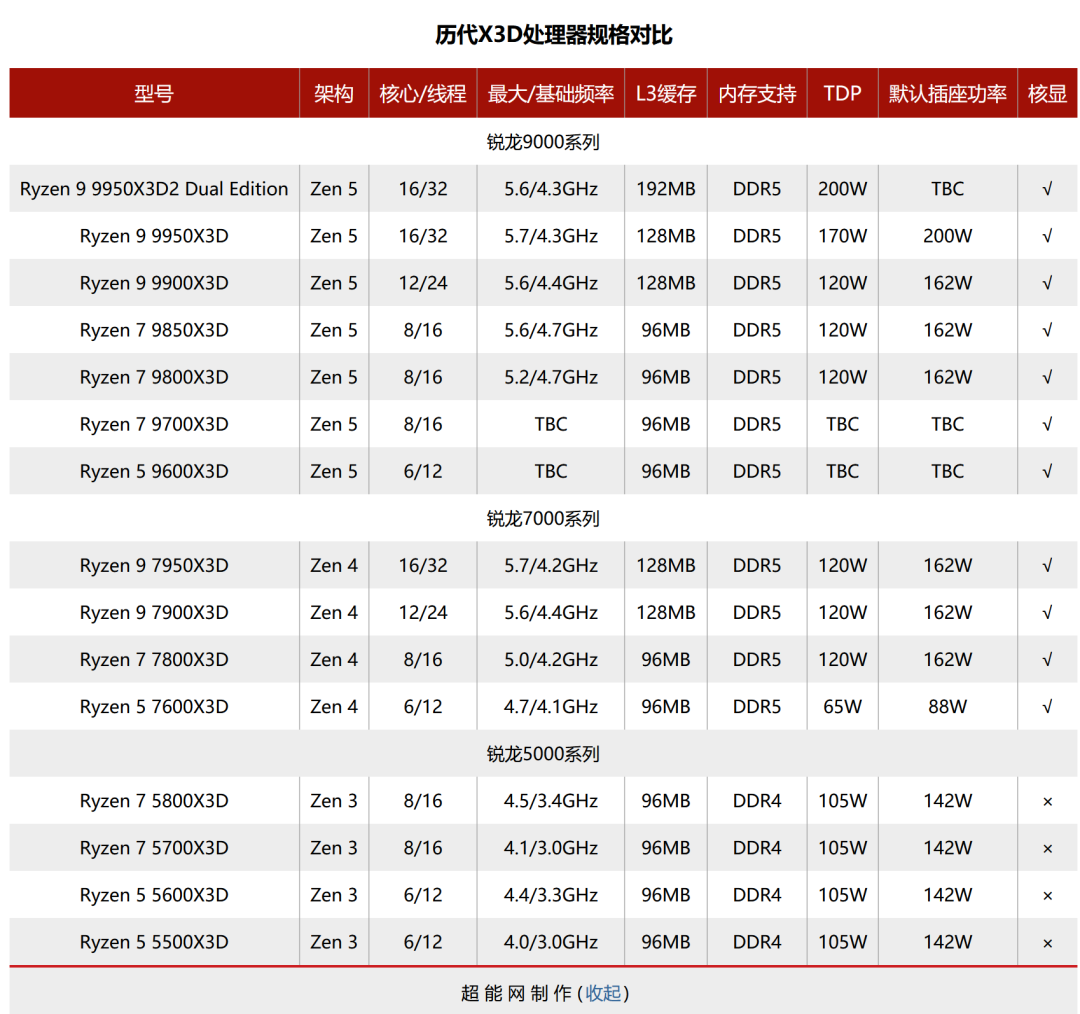Image resolution: width=1080 pixels, height=1014 pixels.
Task: Click the 192MB L3 cache value
Action: click(x=666, y=189)
